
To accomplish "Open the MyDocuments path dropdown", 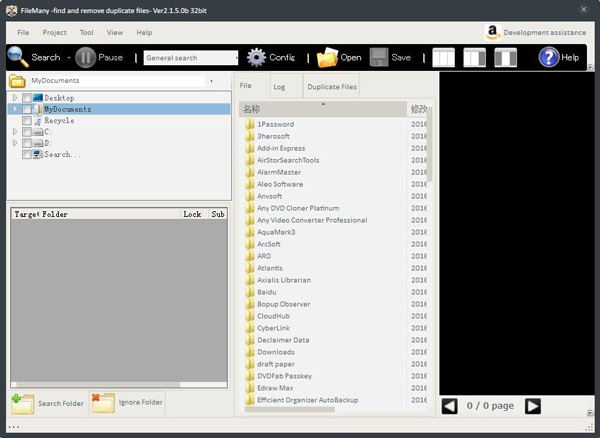I will (211, 81).
